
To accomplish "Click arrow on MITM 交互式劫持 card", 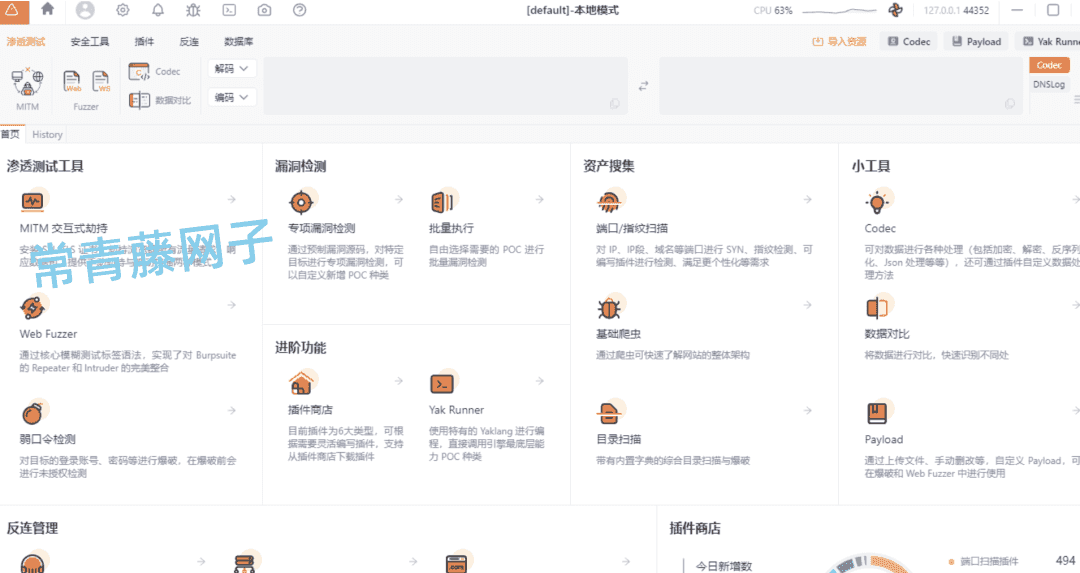I will point(232,199).
